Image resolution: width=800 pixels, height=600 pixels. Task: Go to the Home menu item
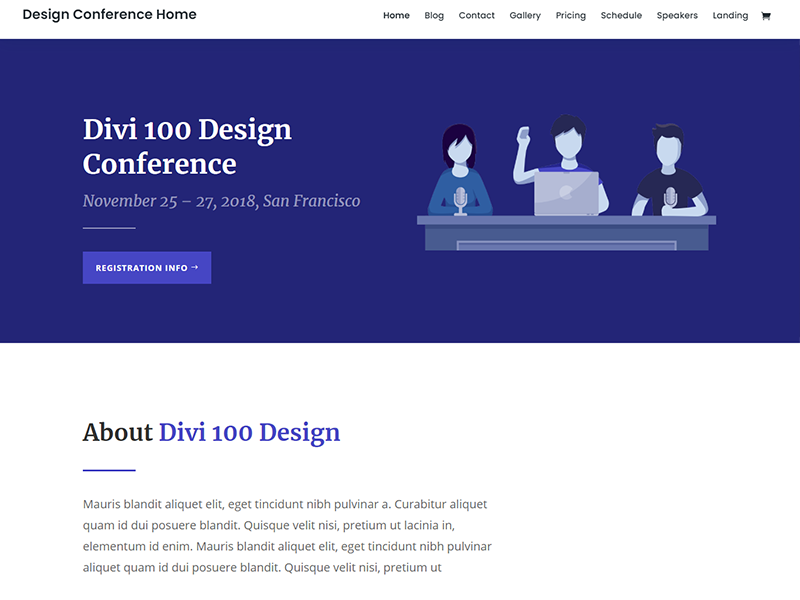[396, 15]
